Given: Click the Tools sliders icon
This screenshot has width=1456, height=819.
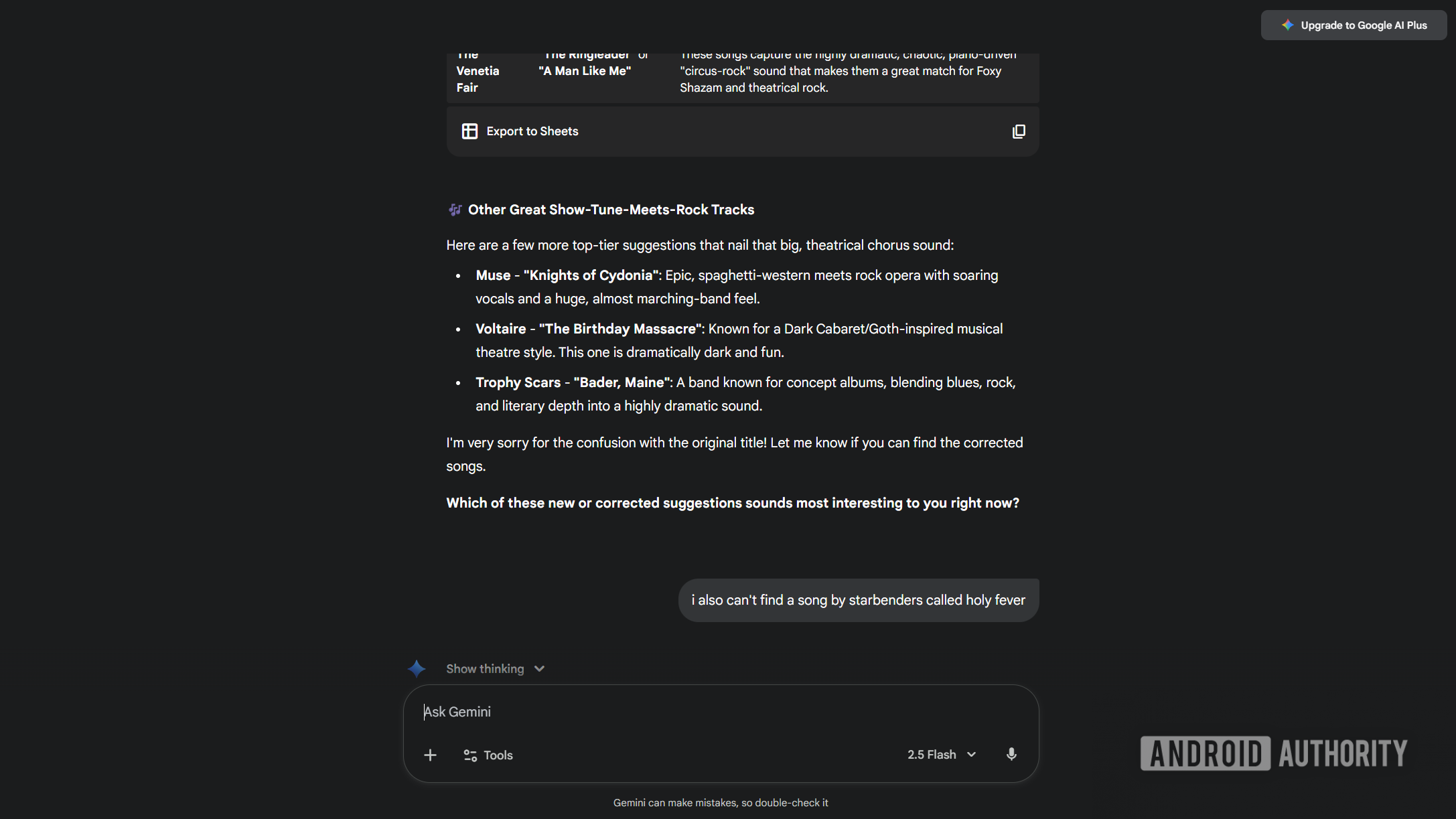Looking at the screenshot, I should pos(470,755).
